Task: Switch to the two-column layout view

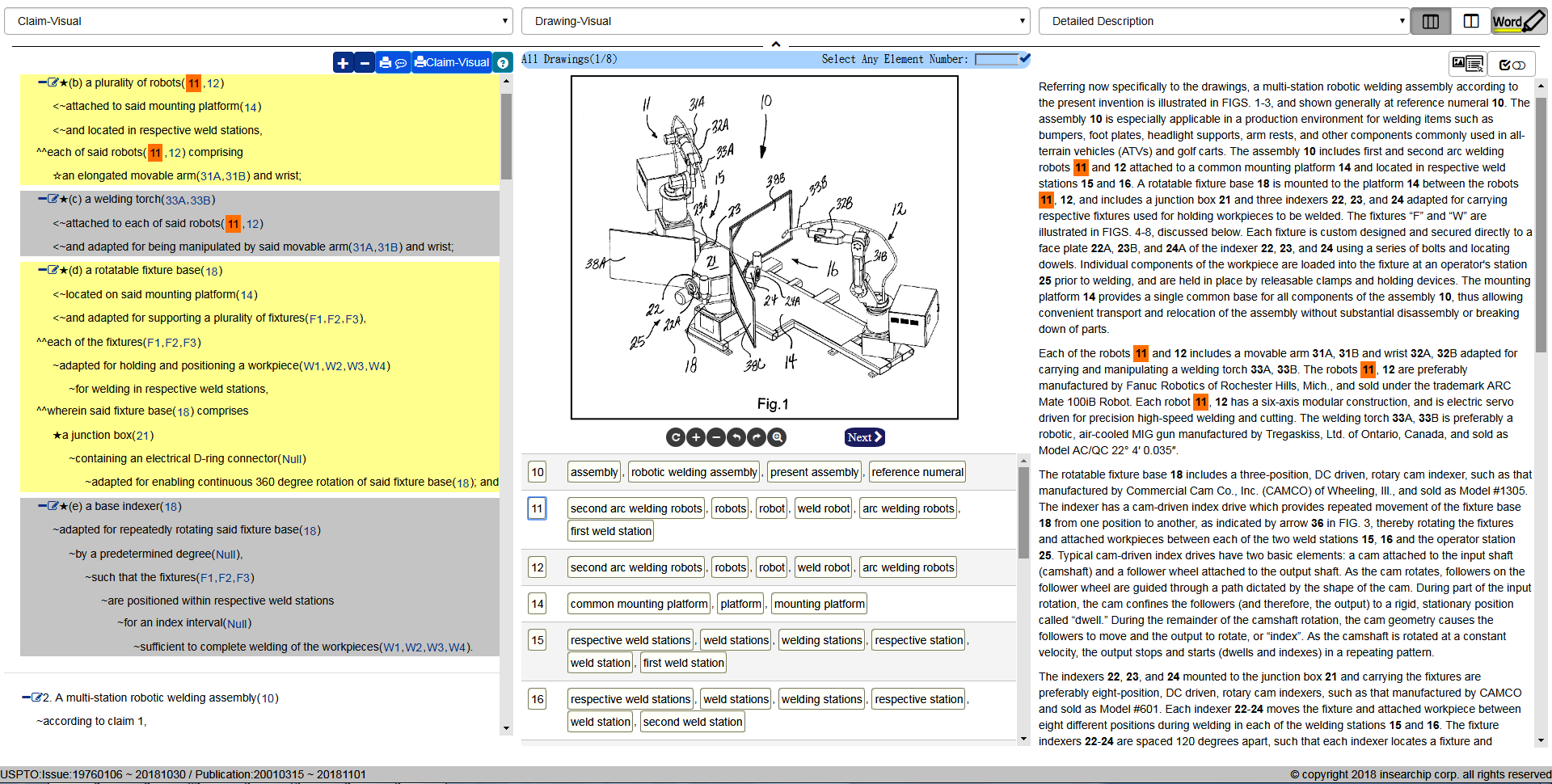Action: point(1471,21)
